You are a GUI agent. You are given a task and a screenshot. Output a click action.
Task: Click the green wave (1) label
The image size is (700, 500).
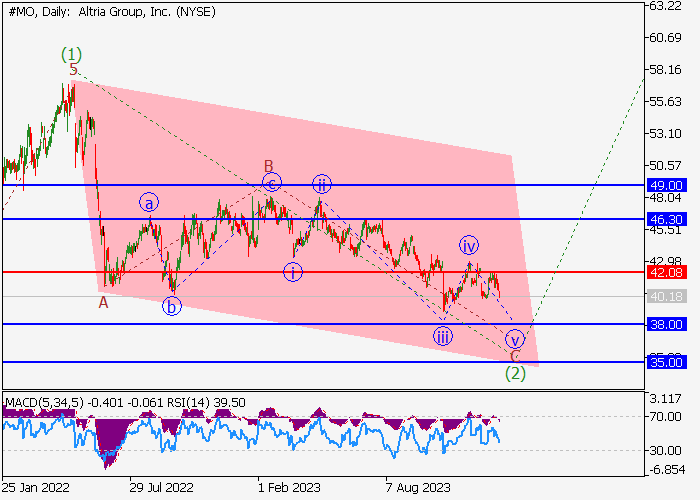pyautogui.click(x=71, y=55)
